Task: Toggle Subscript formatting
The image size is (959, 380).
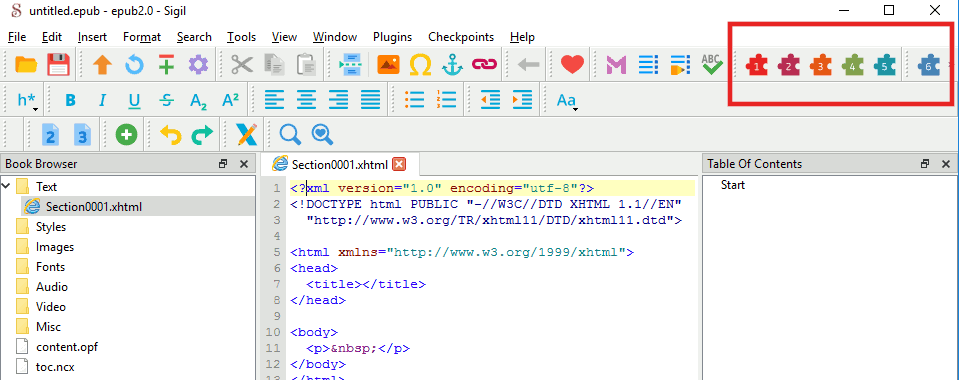Action: click(198, 101)
